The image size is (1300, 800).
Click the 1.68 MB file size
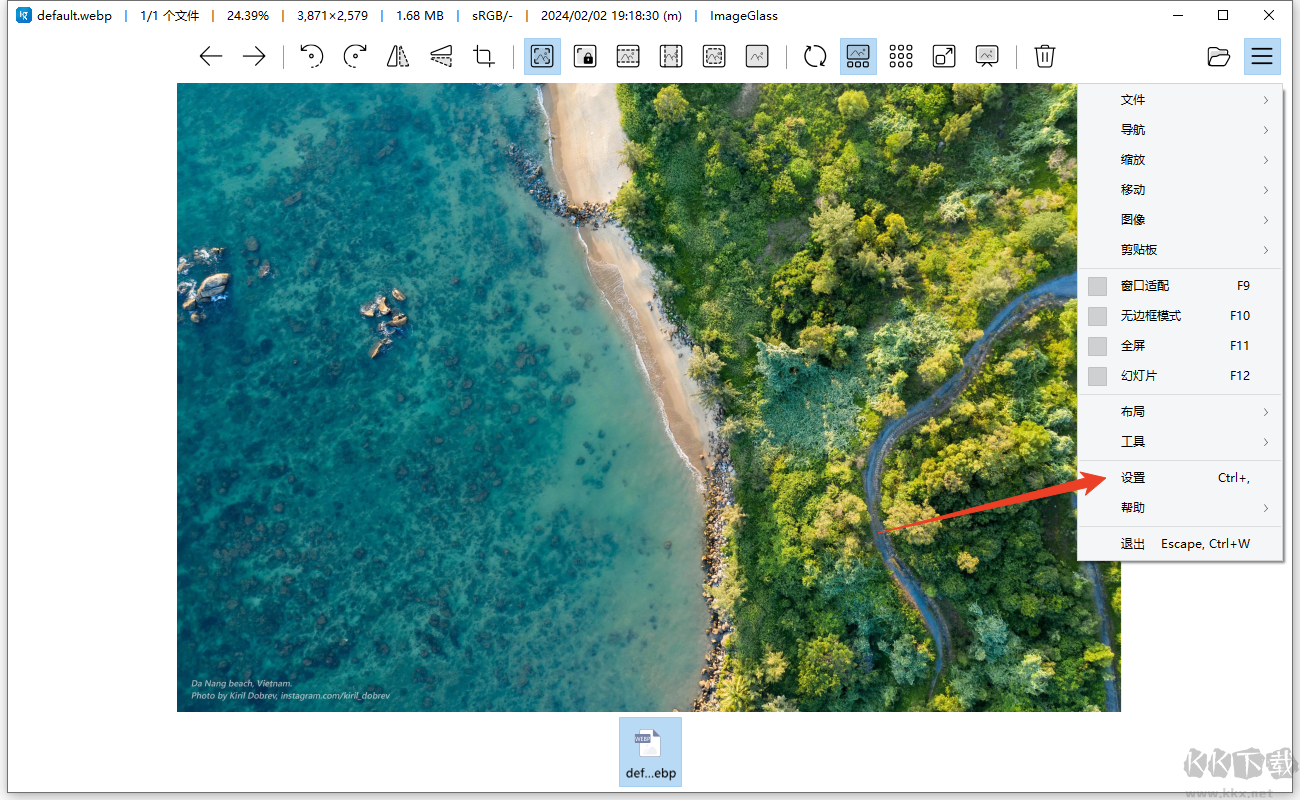coord(420,16)
